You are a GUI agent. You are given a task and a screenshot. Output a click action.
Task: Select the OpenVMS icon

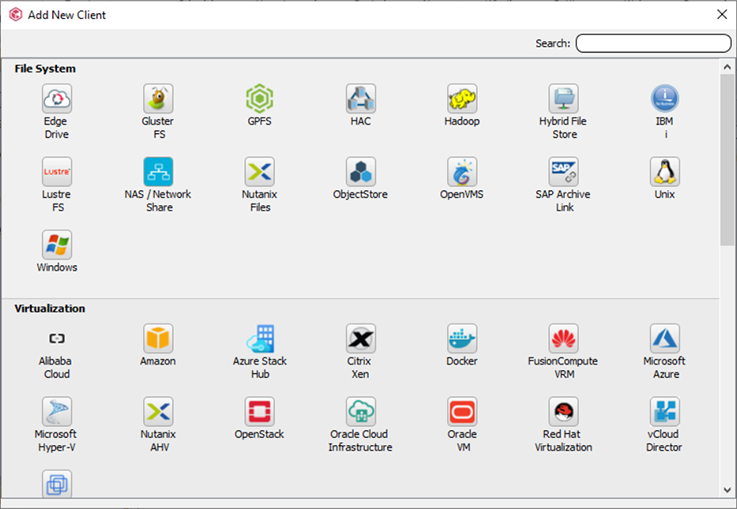point(462,172)
